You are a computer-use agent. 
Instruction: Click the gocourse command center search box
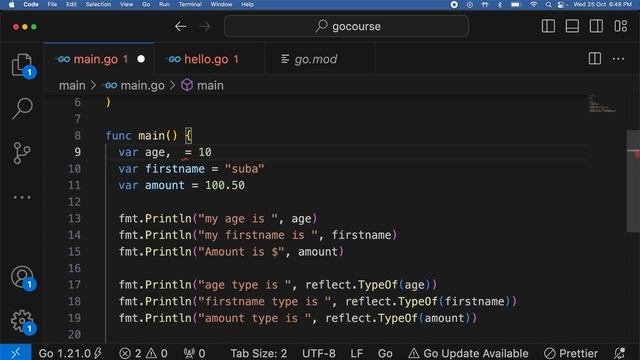[346, 27]
